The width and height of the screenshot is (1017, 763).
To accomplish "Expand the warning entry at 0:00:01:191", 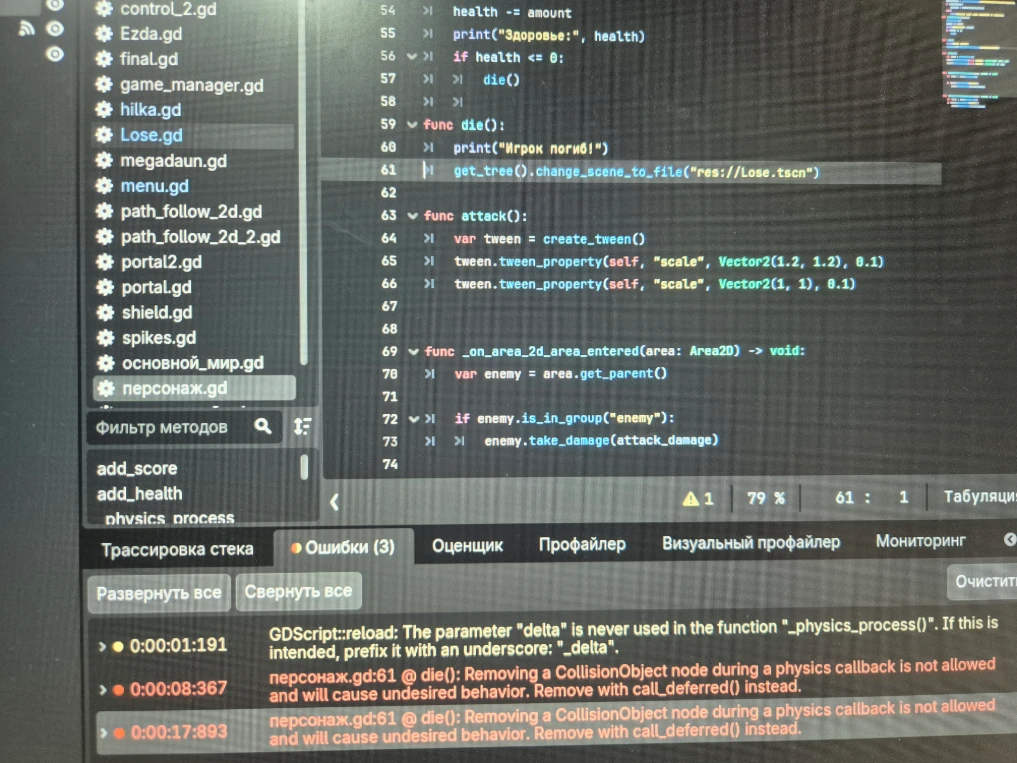I will tap(102, 646).
